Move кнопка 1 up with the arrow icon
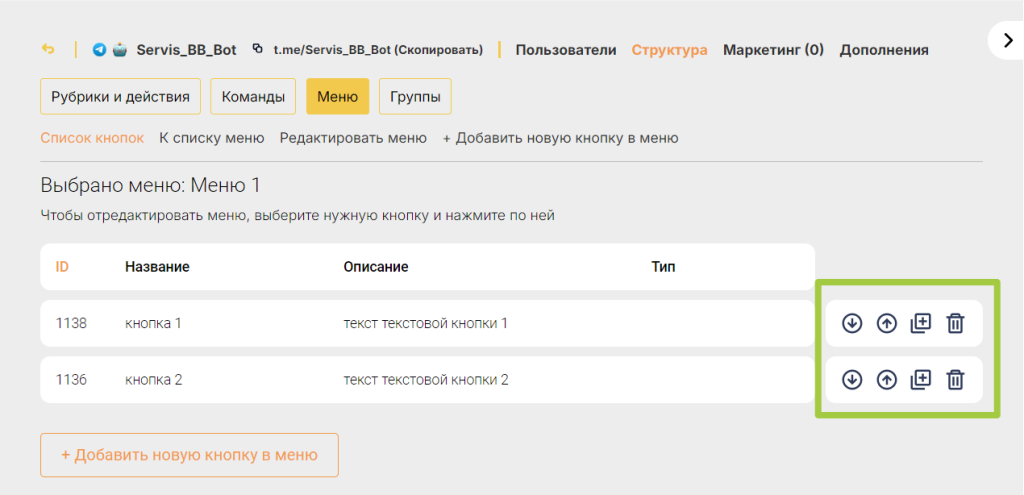This screenshot has width=1024, height=495. [886, 323]
